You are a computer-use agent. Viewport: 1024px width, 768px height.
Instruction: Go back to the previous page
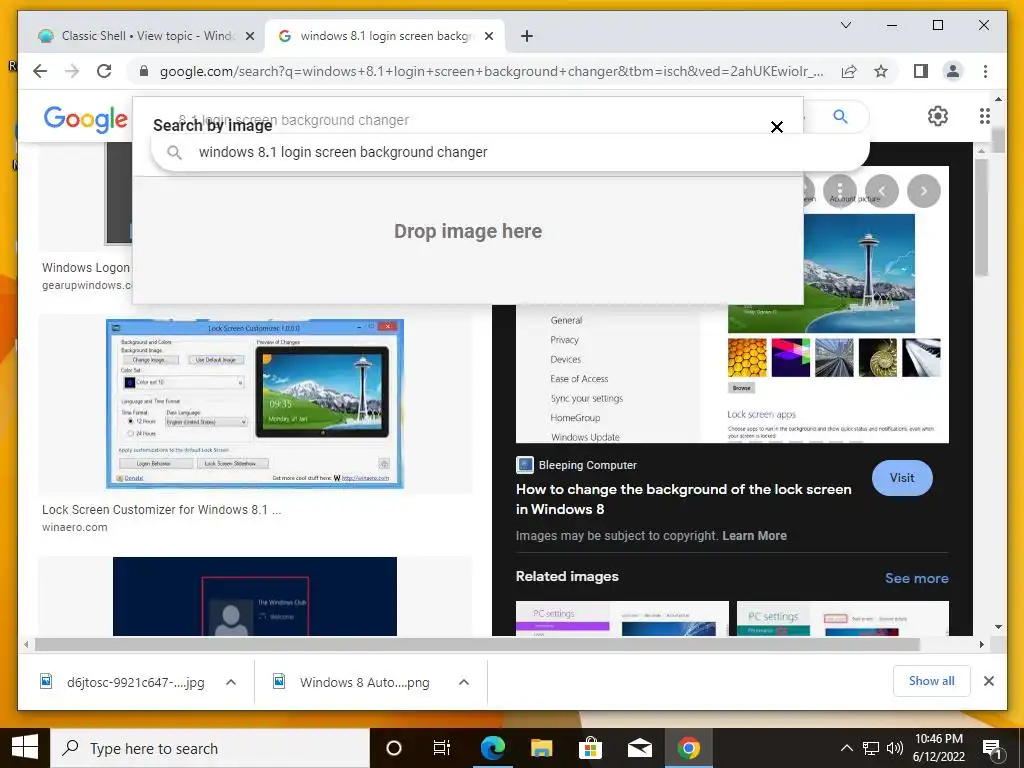click(40, 71)
